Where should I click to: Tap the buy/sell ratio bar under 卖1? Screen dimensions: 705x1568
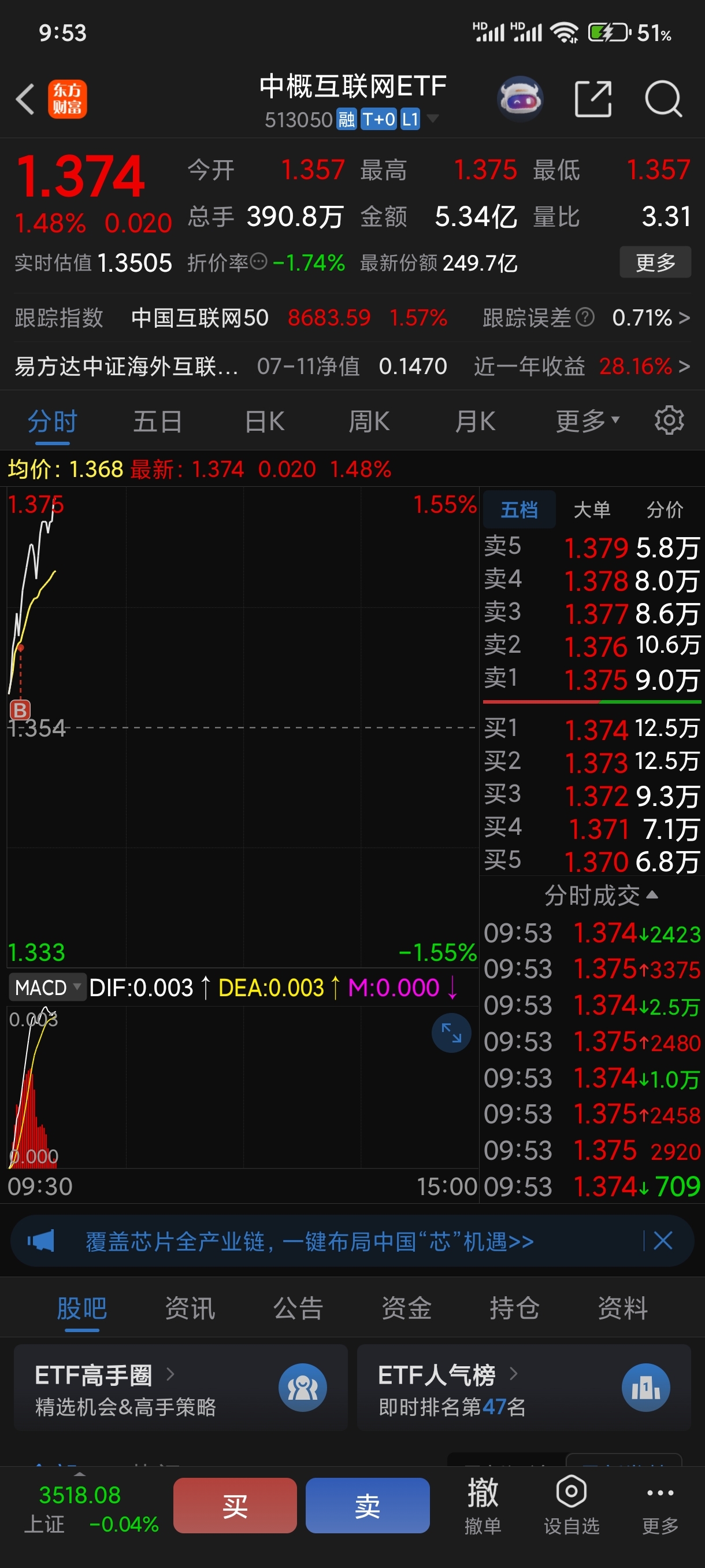tap(592, 702)
